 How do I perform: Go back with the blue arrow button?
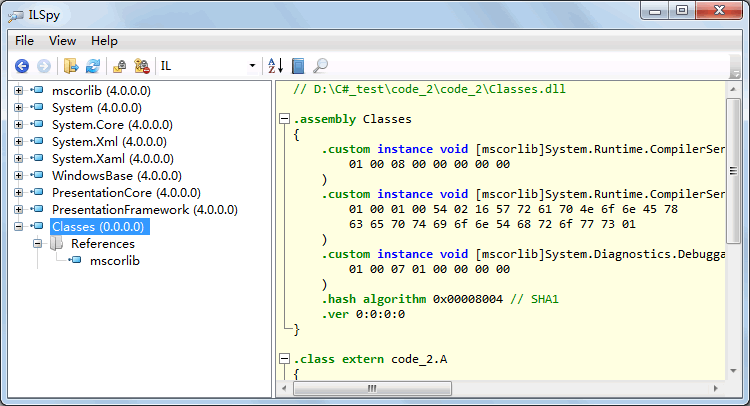22,66
